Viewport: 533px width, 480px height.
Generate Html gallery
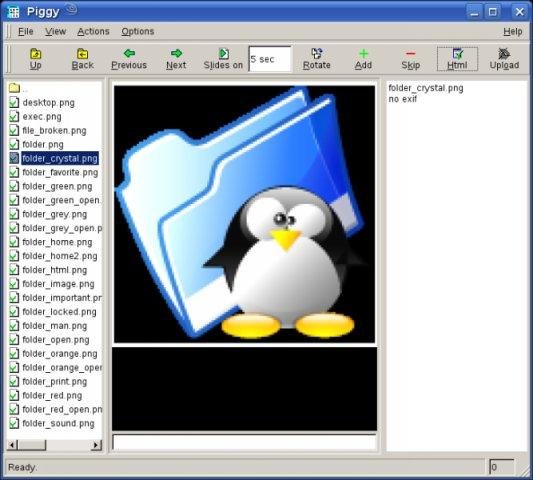[x=457, y=59]
